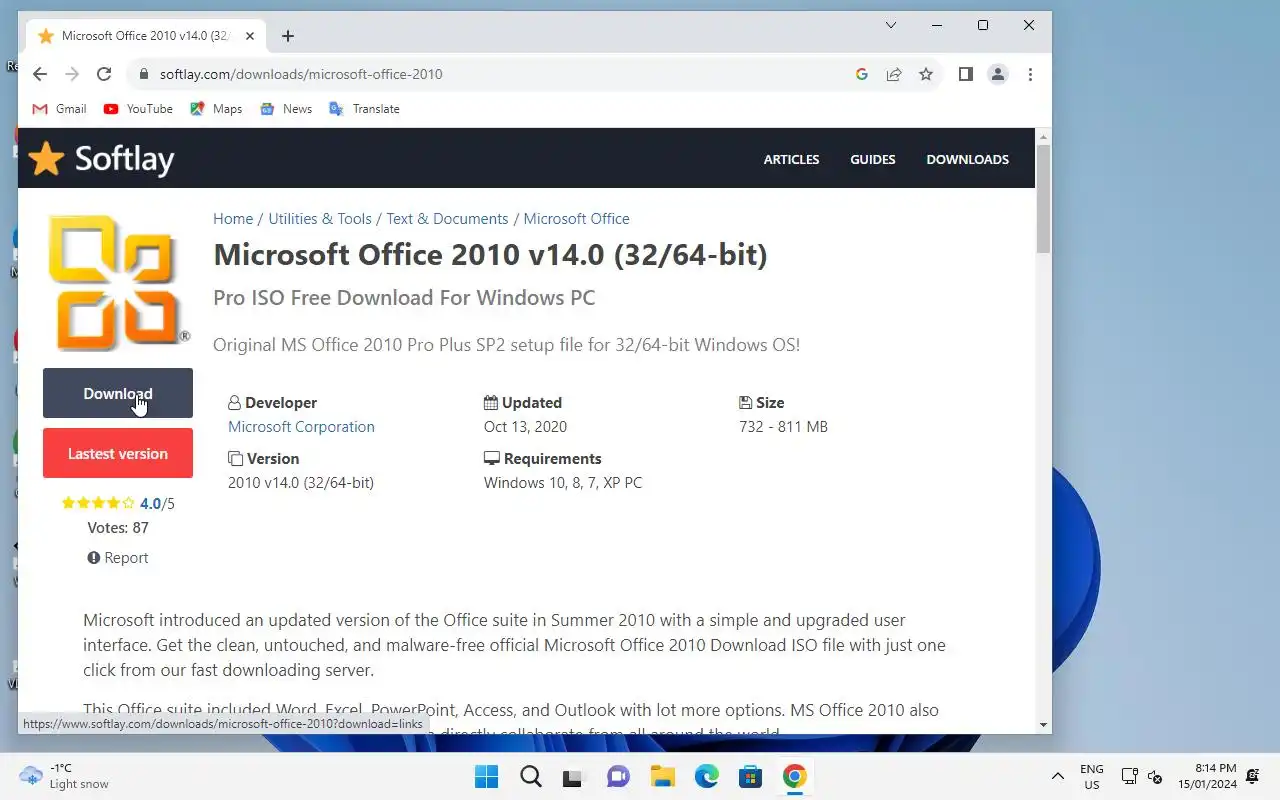The image size is (1280, 800).
Task: Open the Maps bookmark
Action: point(216,109)
